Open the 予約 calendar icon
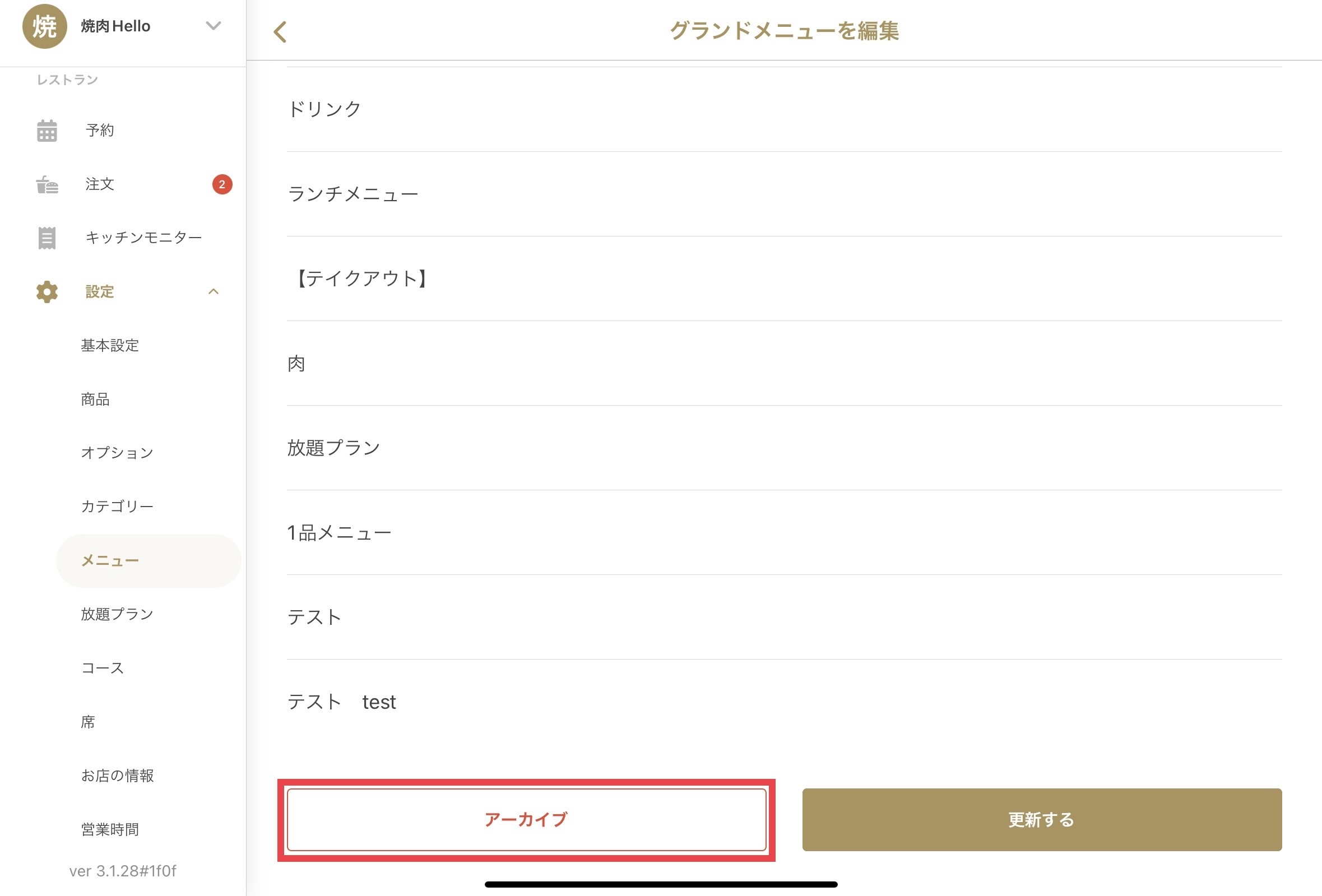 (47, 130)
